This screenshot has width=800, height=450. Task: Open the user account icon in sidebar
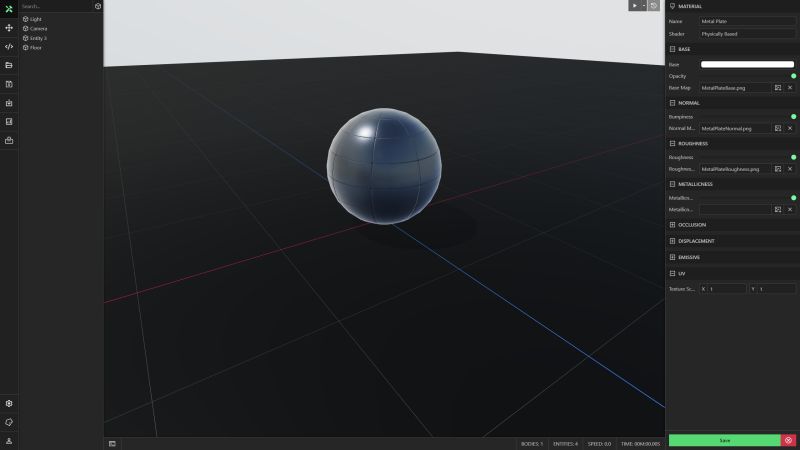[9, 441]
